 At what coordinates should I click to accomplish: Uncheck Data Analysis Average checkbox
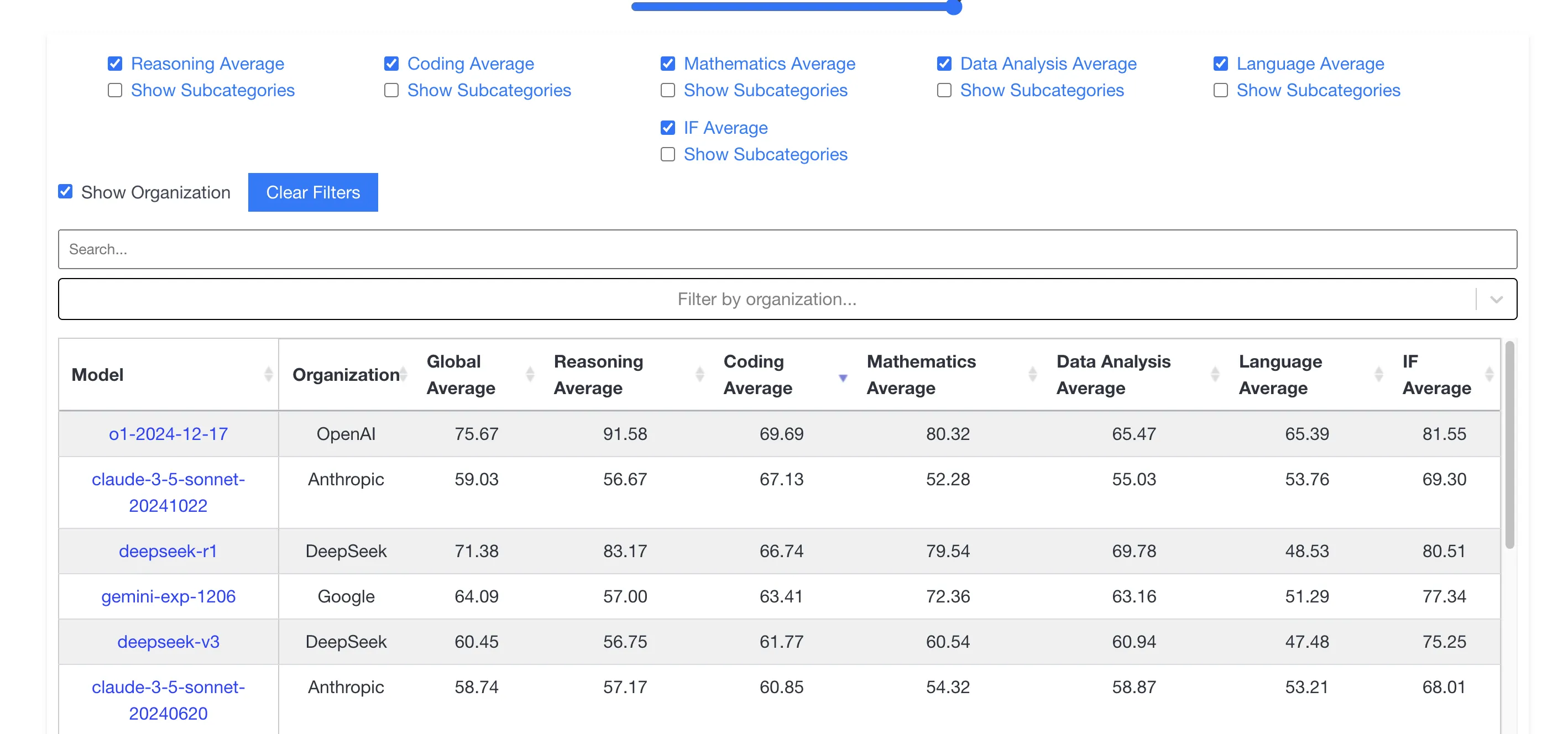944,64
